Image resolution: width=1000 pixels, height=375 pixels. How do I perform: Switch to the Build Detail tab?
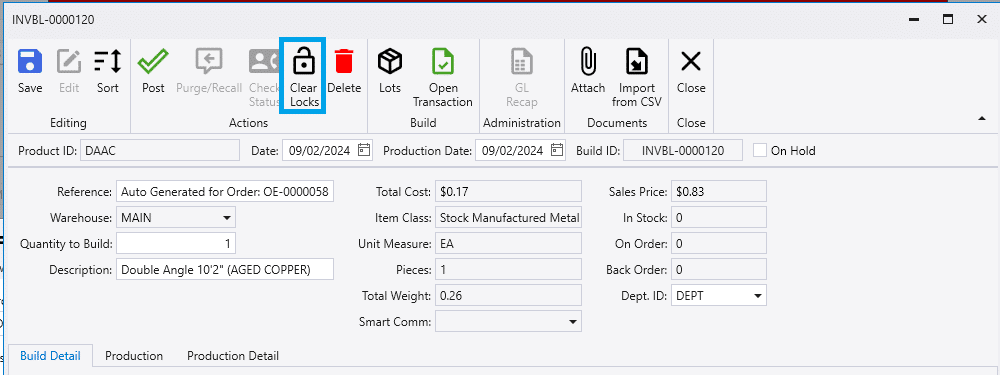[50, 356]
